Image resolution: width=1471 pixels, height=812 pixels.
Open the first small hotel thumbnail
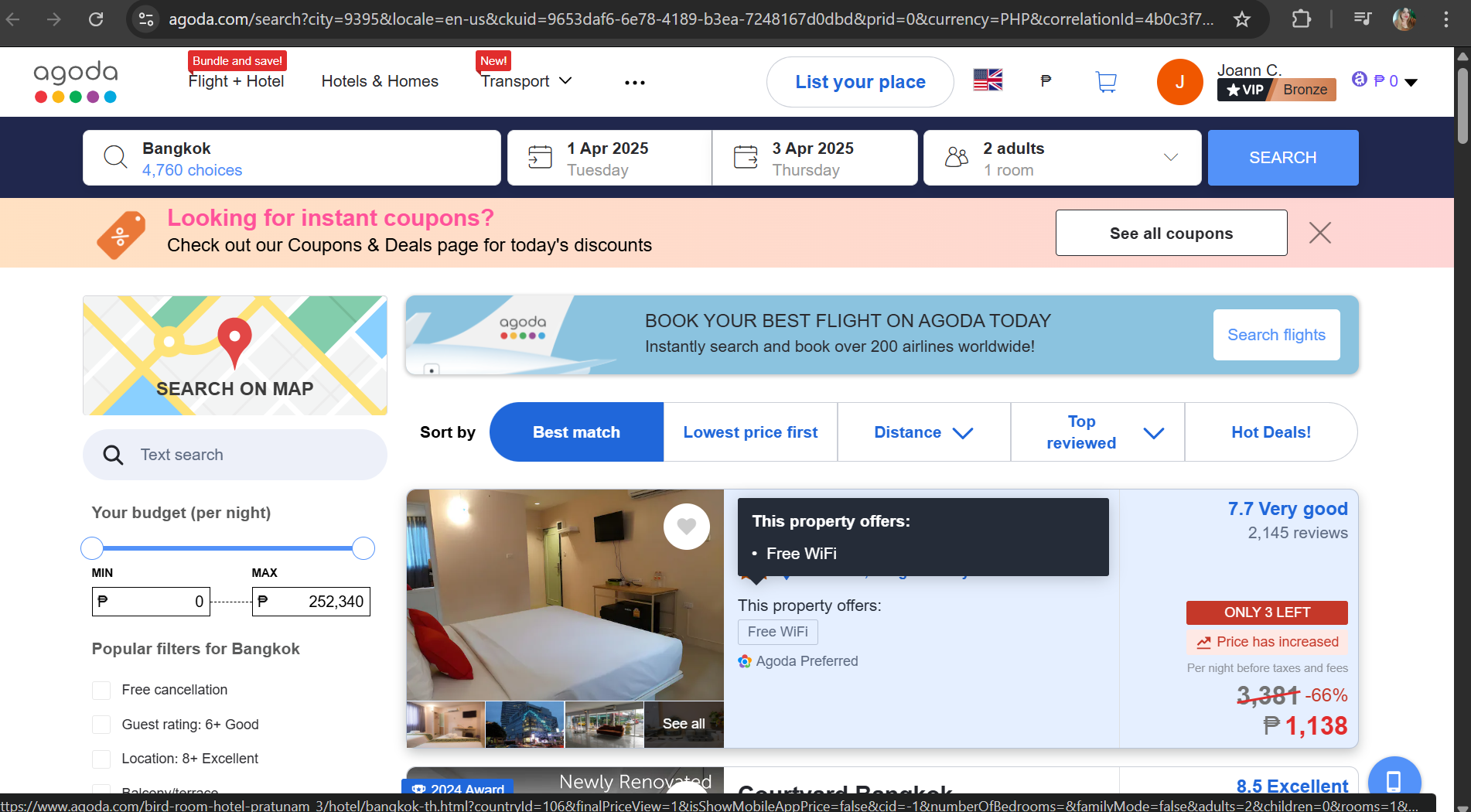tap(445, 725)
